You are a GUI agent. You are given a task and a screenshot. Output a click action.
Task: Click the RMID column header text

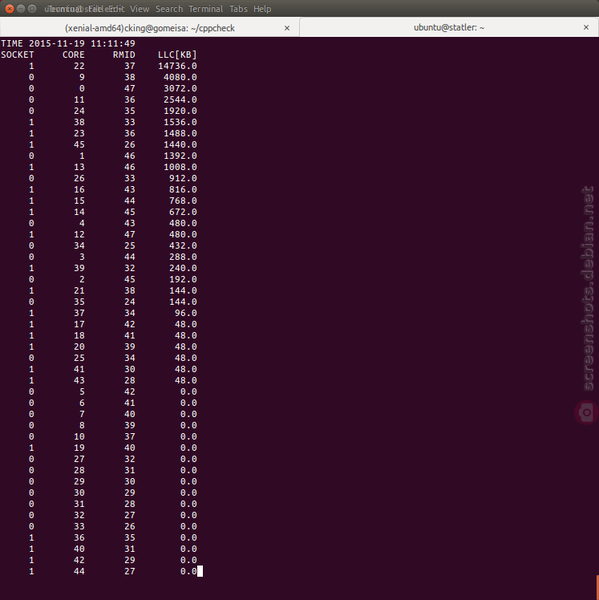124,55
